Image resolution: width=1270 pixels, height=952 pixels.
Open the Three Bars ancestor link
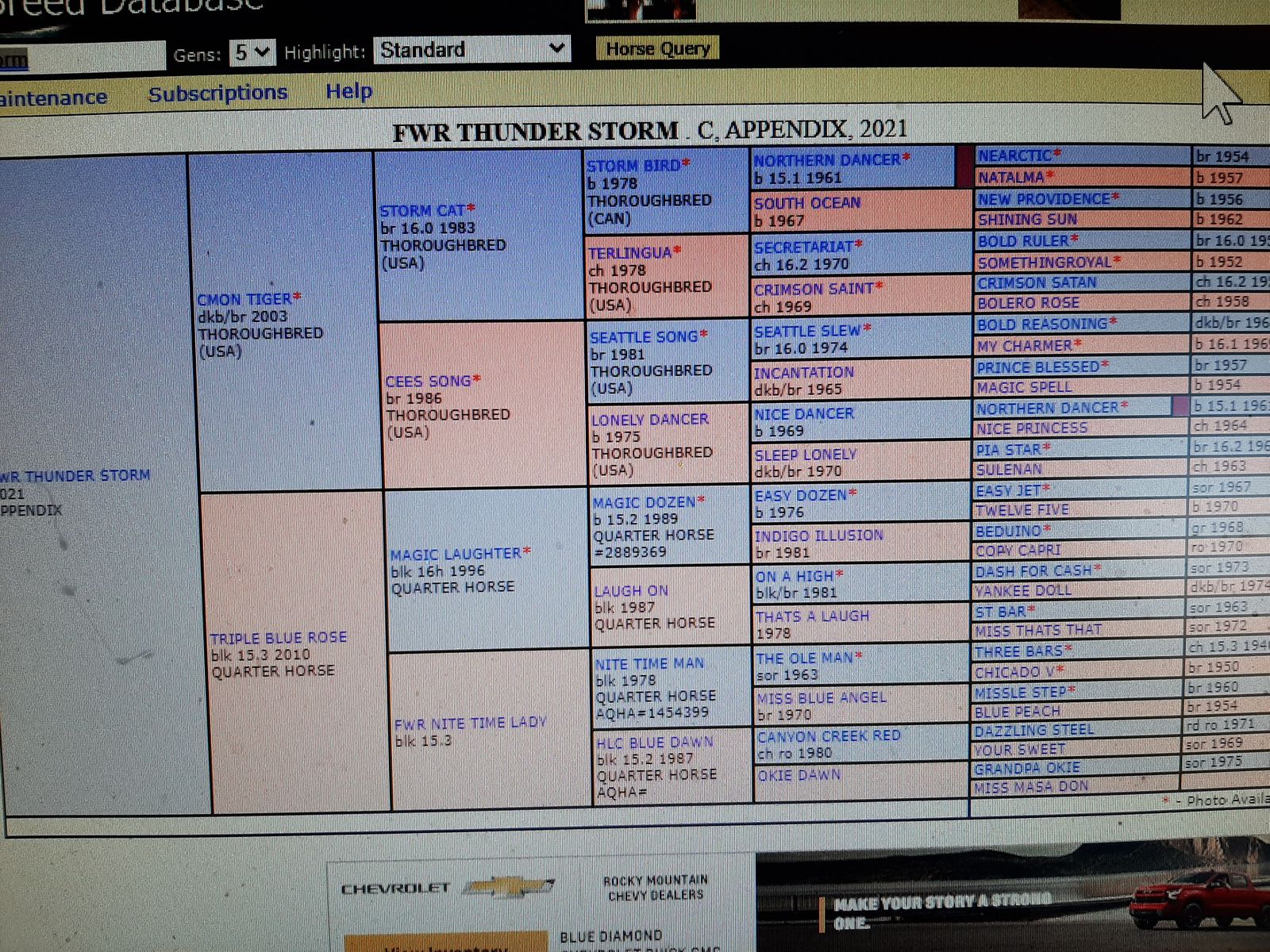pos(1018,651)
